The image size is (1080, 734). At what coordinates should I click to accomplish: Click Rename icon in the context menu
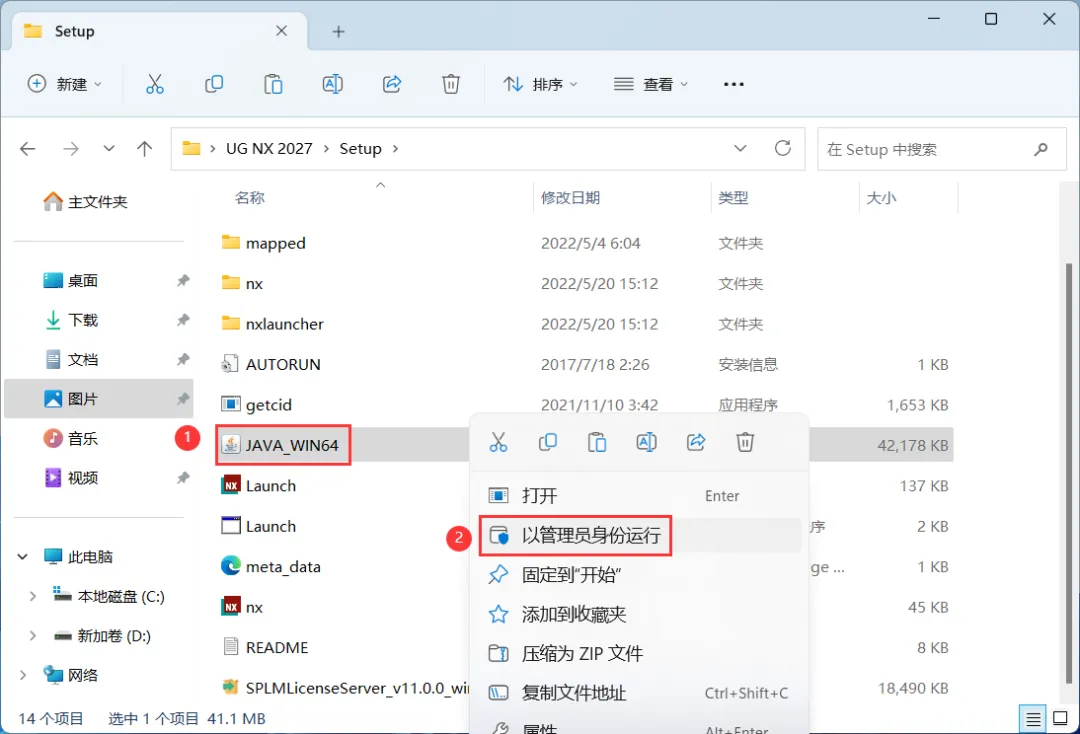click(x=646, y=442)
